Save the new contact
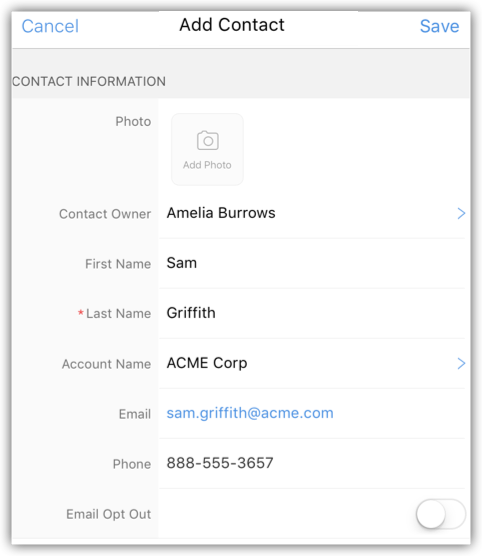Screen dimensions: 482x556 pyautogui.click(x=439, y=26)
